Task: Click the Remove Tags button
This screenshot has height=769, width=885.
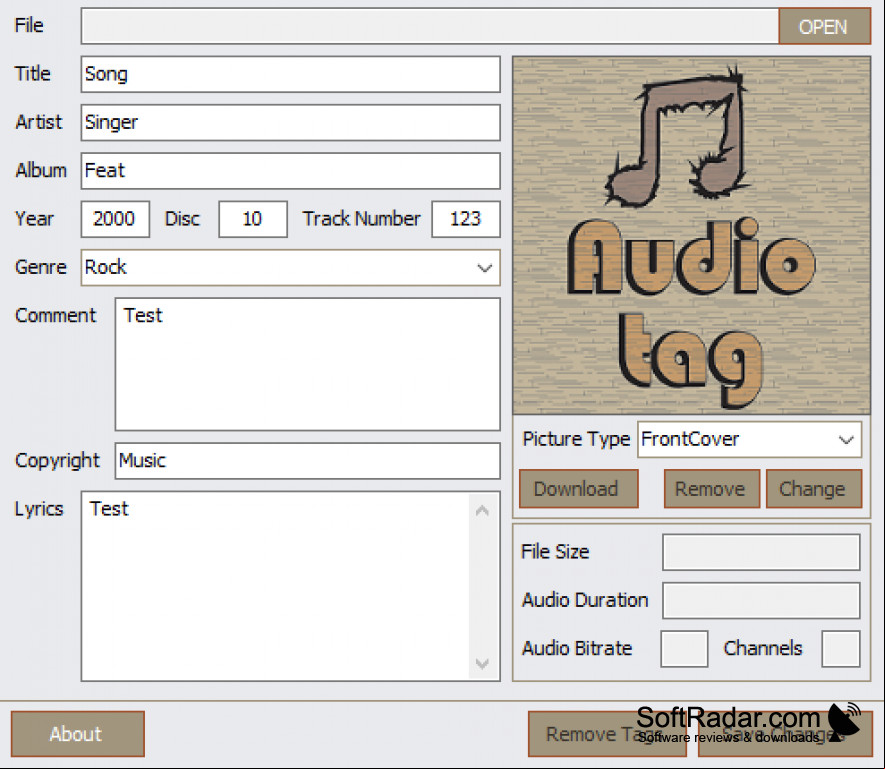Action: [607, 734]
